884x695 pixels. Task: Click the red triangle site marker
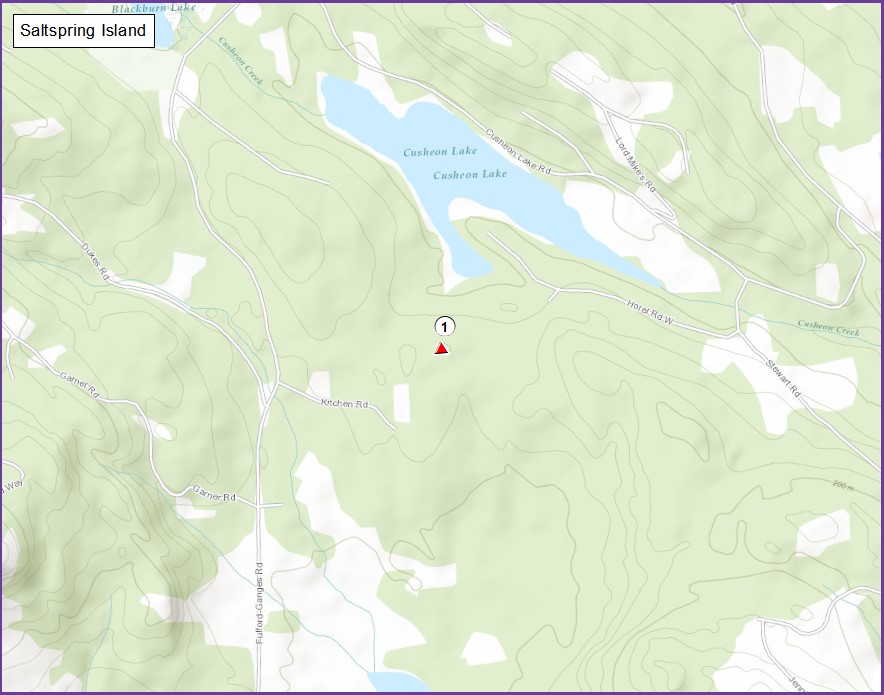point(442,349)
